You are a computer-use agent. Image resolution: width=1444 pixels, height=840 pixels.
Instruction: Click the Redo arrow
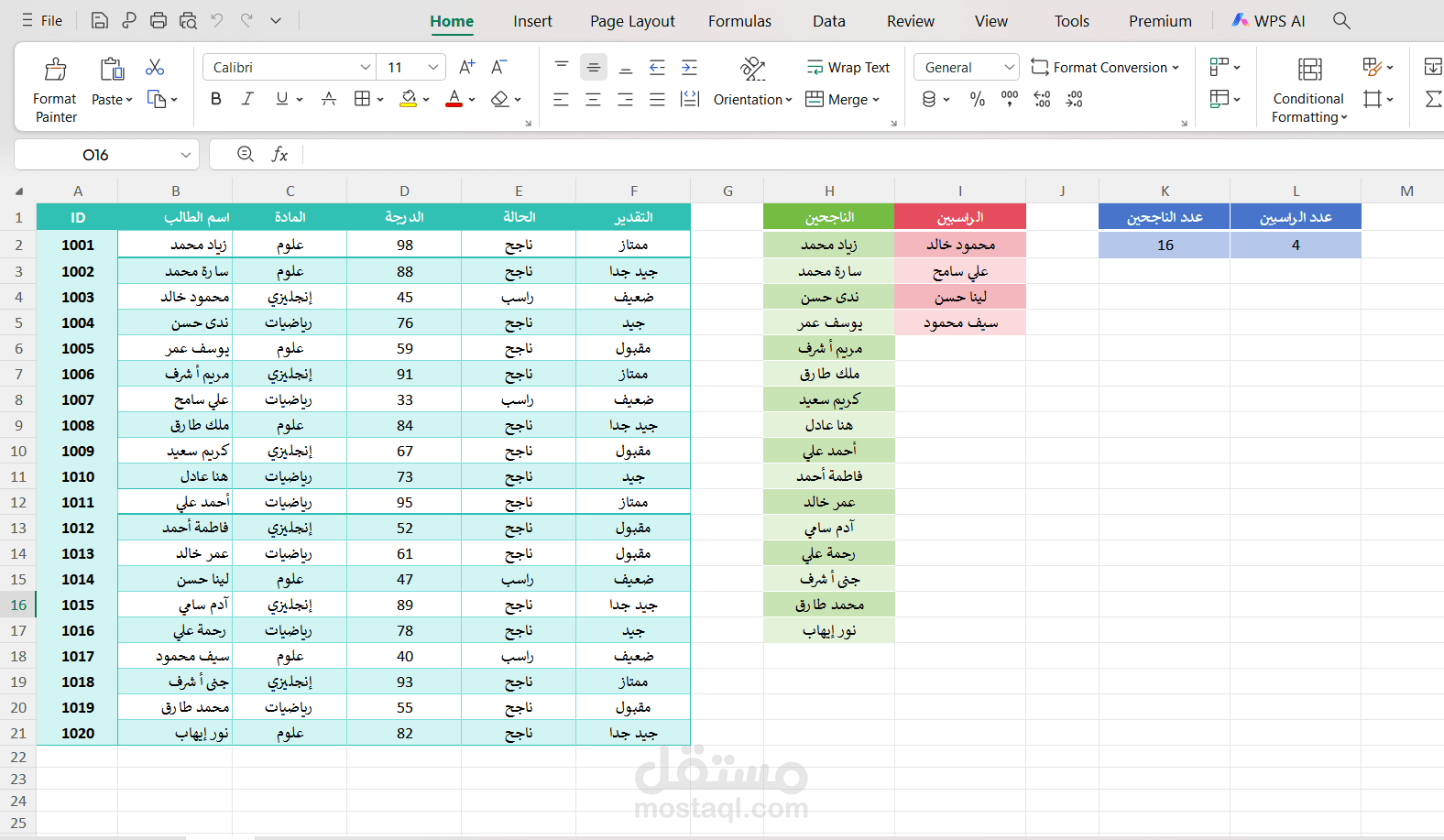tap(246, 20)
